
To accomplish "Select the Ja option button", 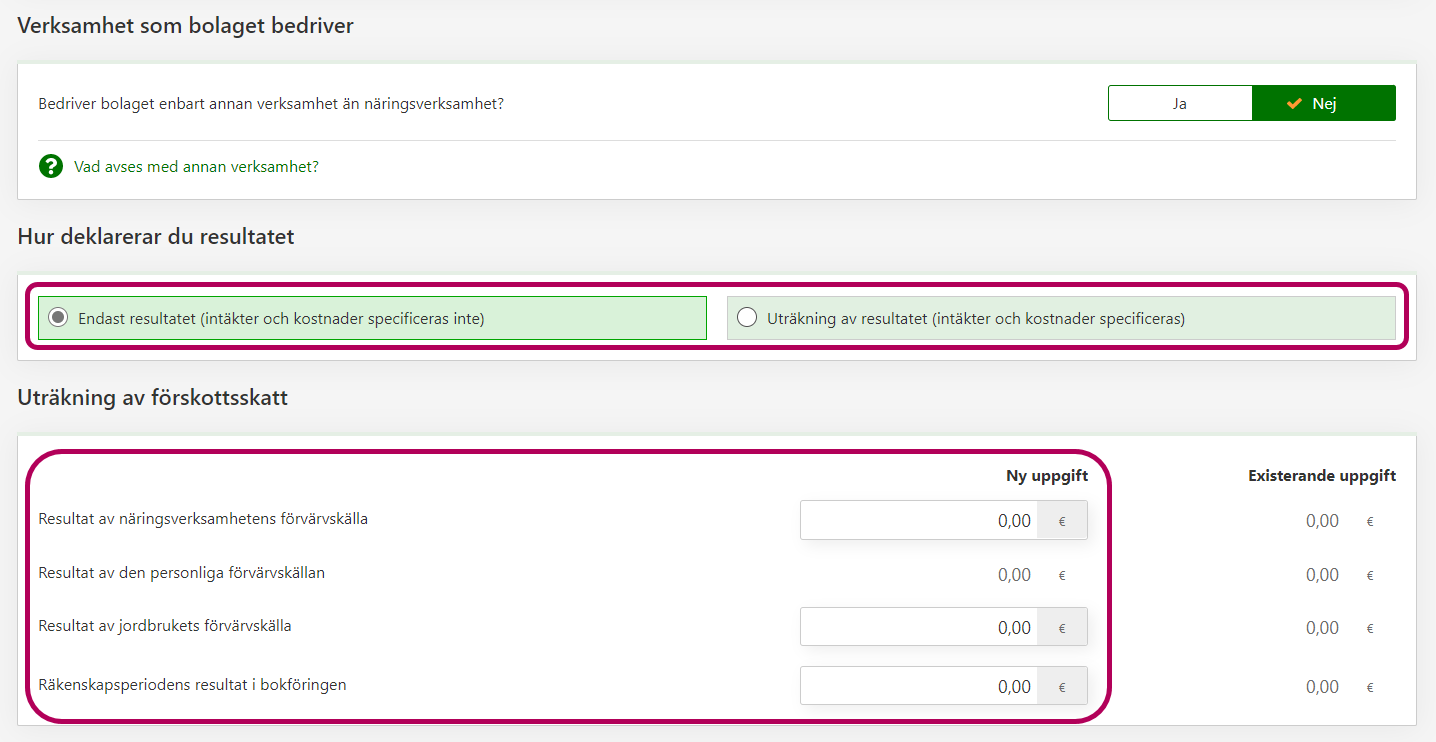I will tap(1180, 103).
